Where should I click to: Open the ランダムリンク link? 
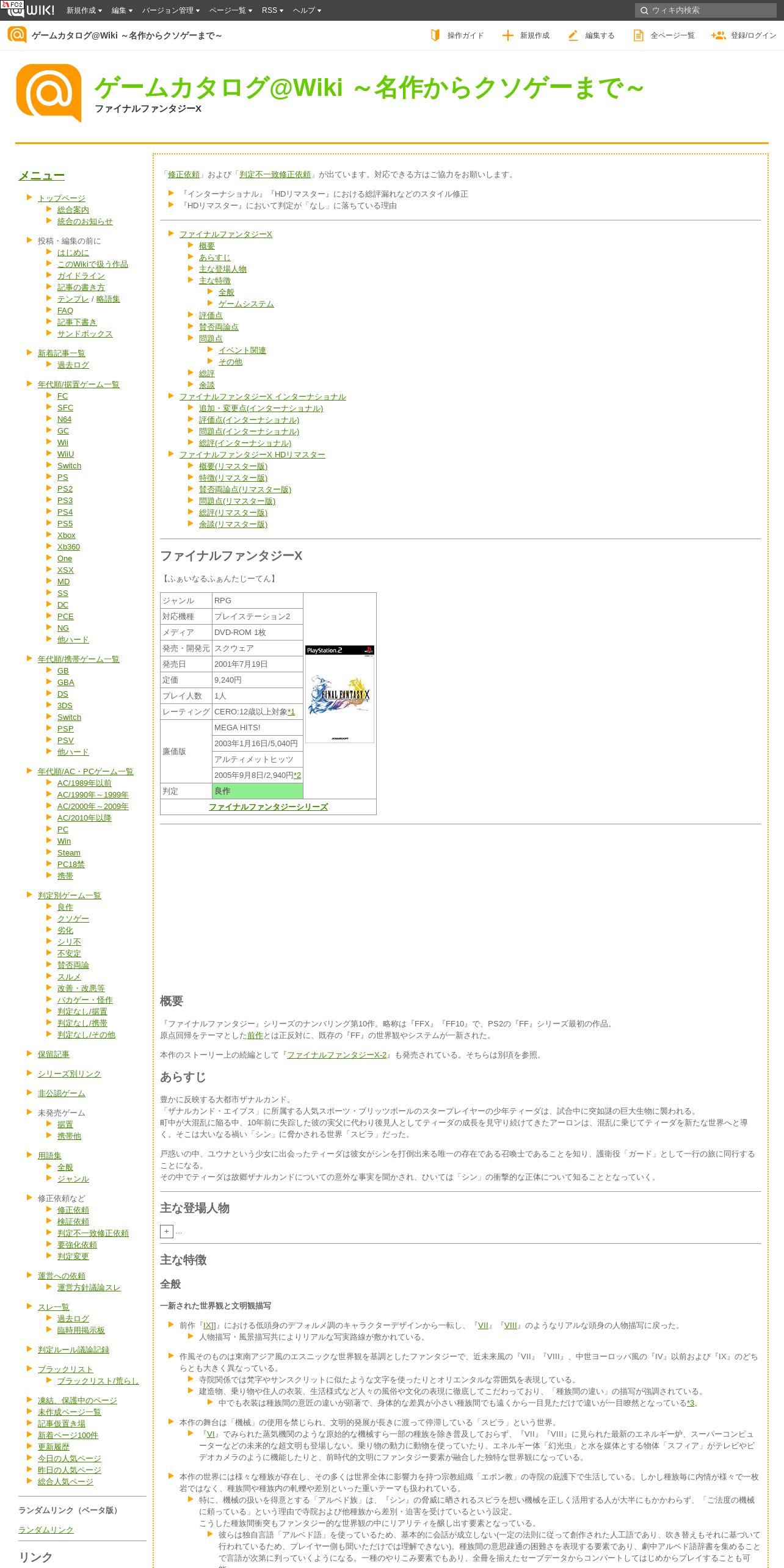pyautogui.click(x=46, y=1530)
